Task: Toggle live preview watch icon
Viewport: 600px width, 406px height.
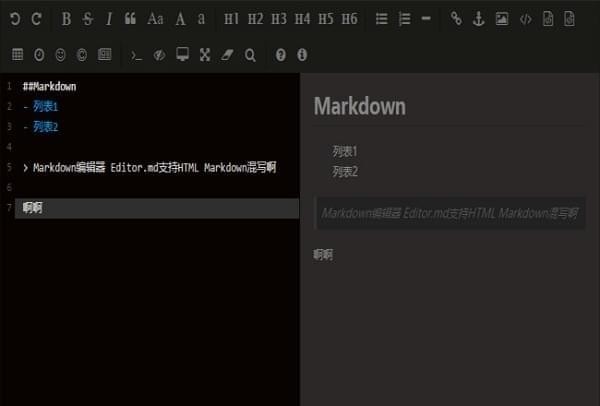Action: click(160, 55)
